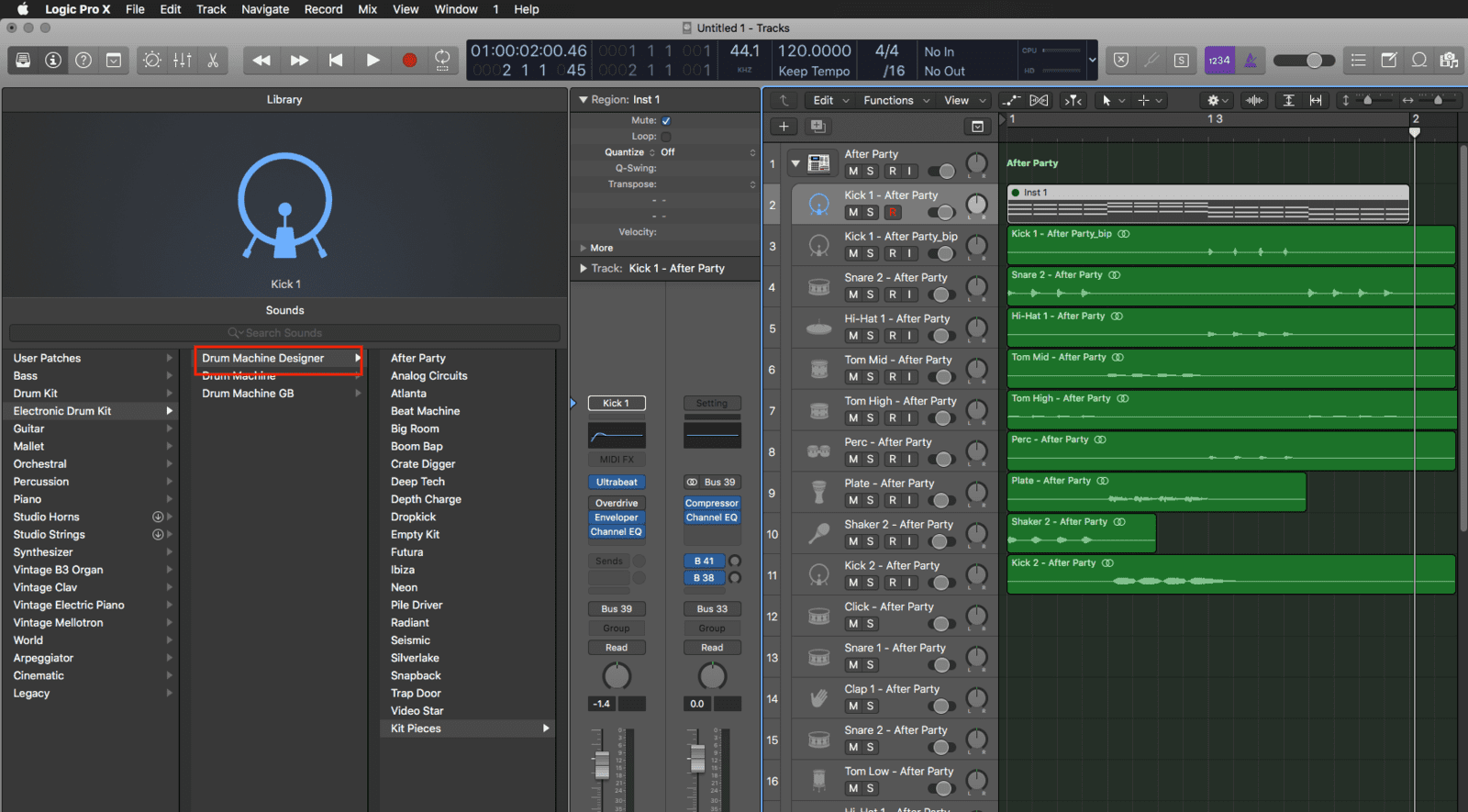Select the Scissors editors button
This screenshot has height=812, width=1468.
coord(213,61)
